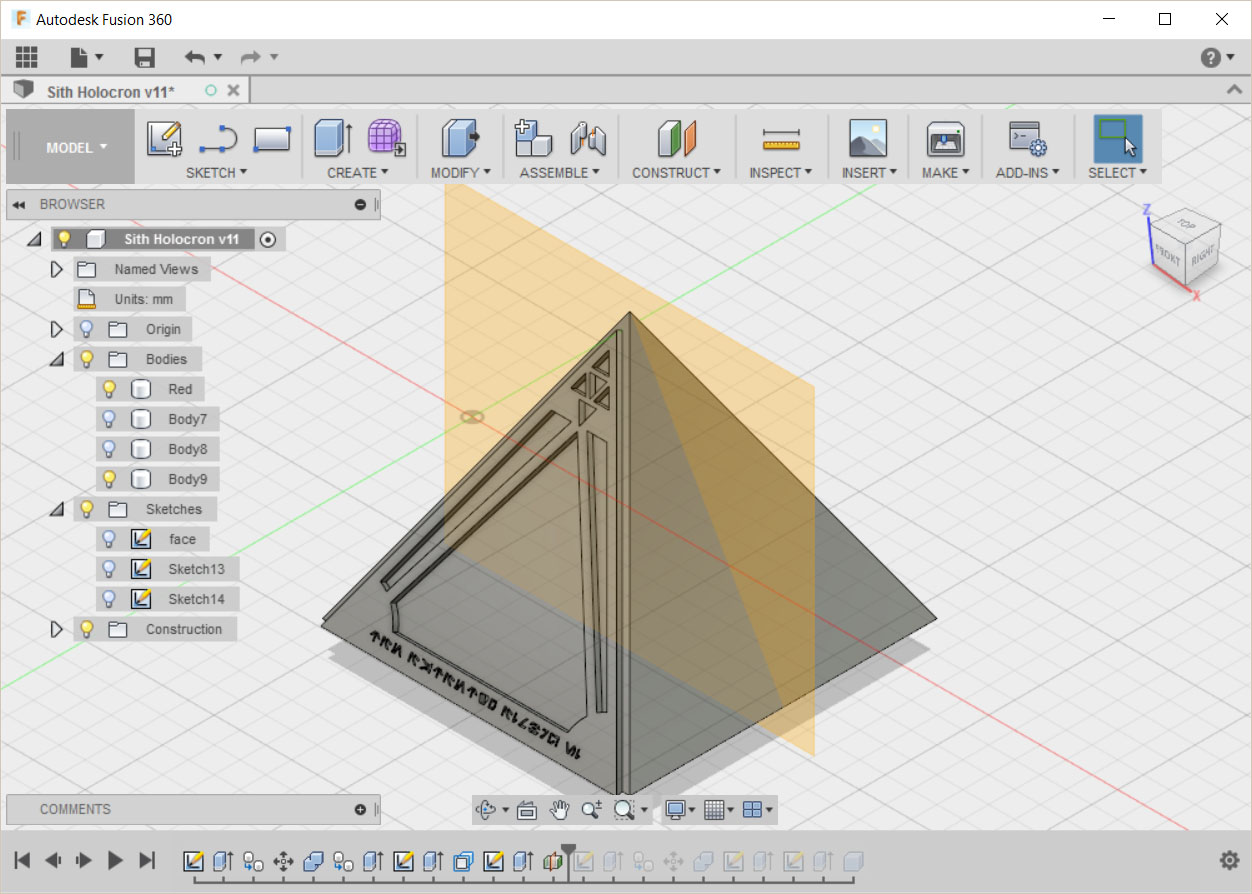This screenshot has width=1252, height=894.
Task: Click the Undo arrow
Action: pos(195,57)
